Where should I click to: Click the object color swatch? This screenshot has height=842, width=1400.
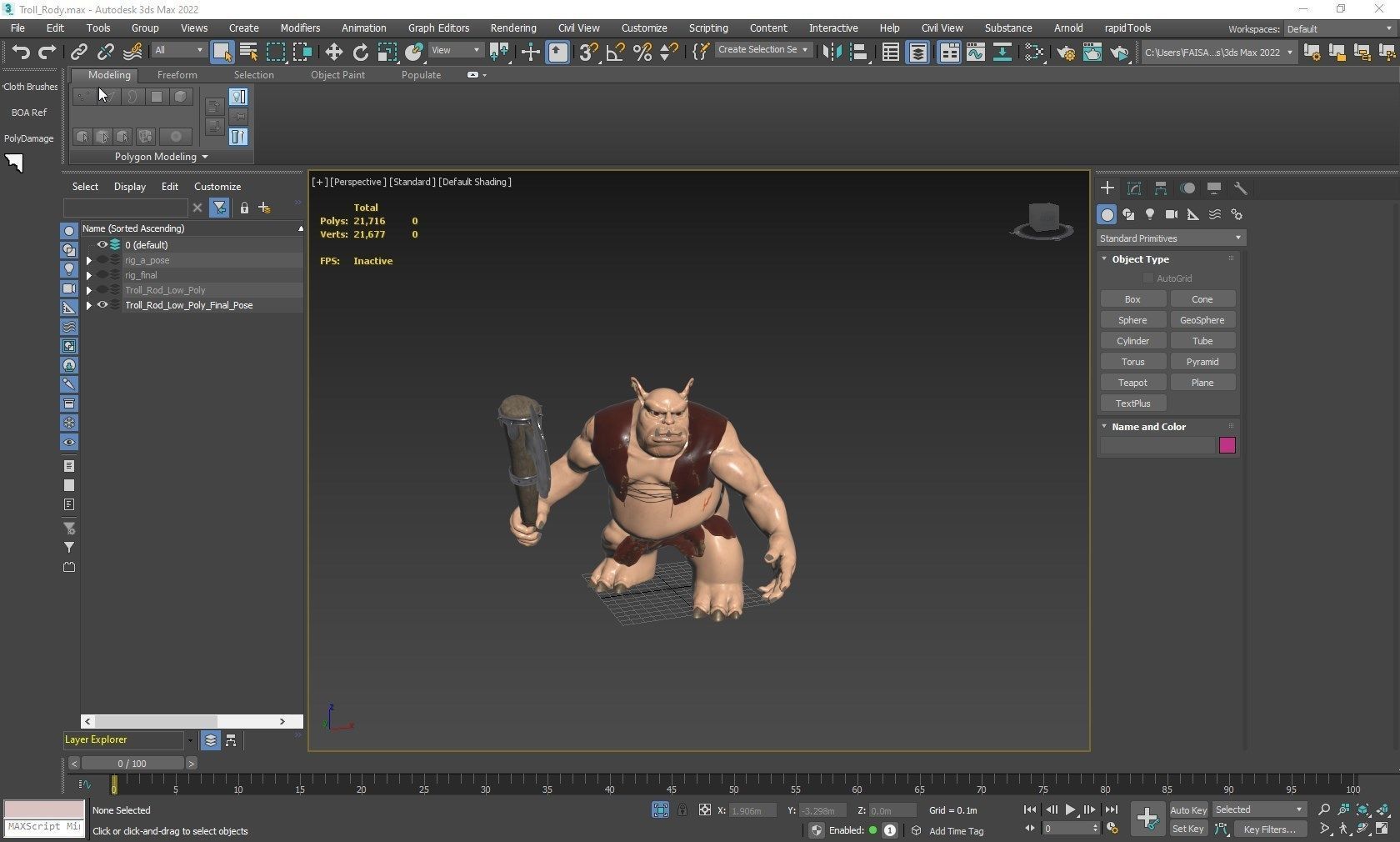1227,445
